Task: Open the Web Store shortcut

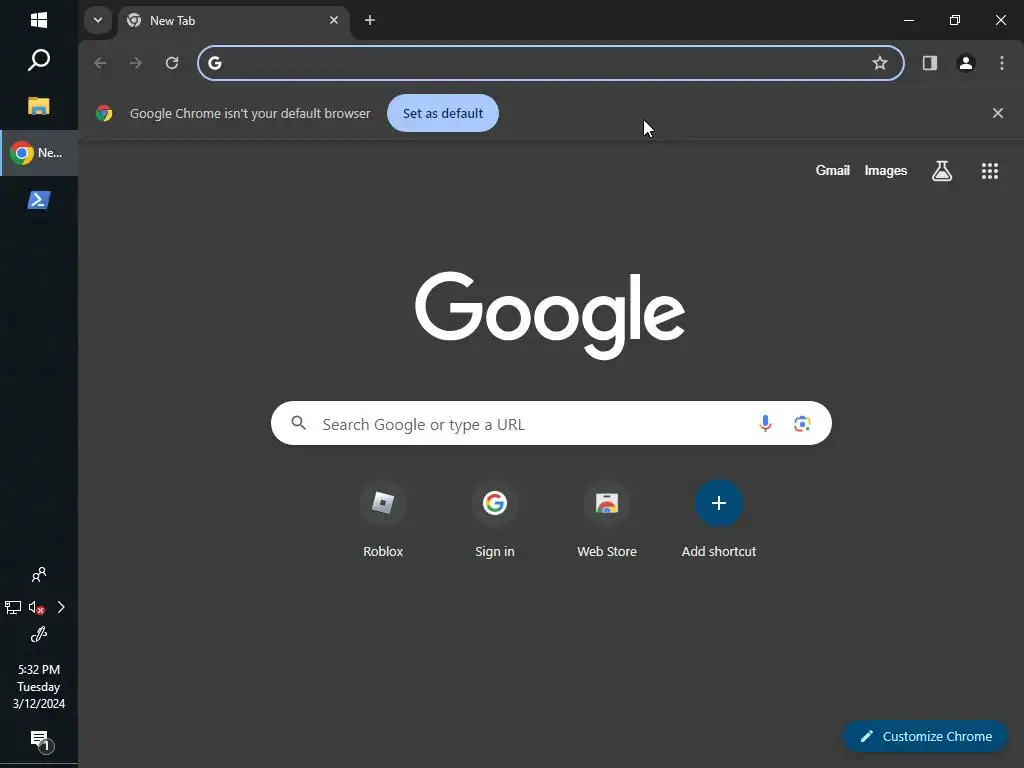Action: click(x=607, y=519)
